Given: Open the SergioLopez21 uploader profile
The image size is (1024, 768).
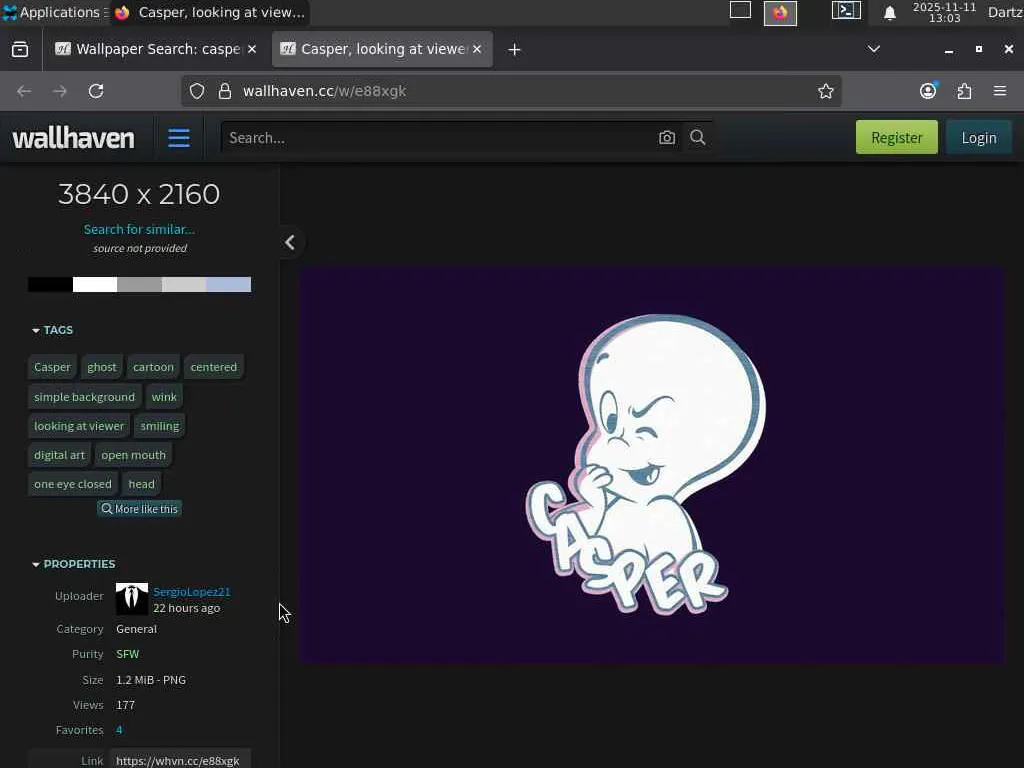Looking at the screenshot, I should [x=192, y=592].
